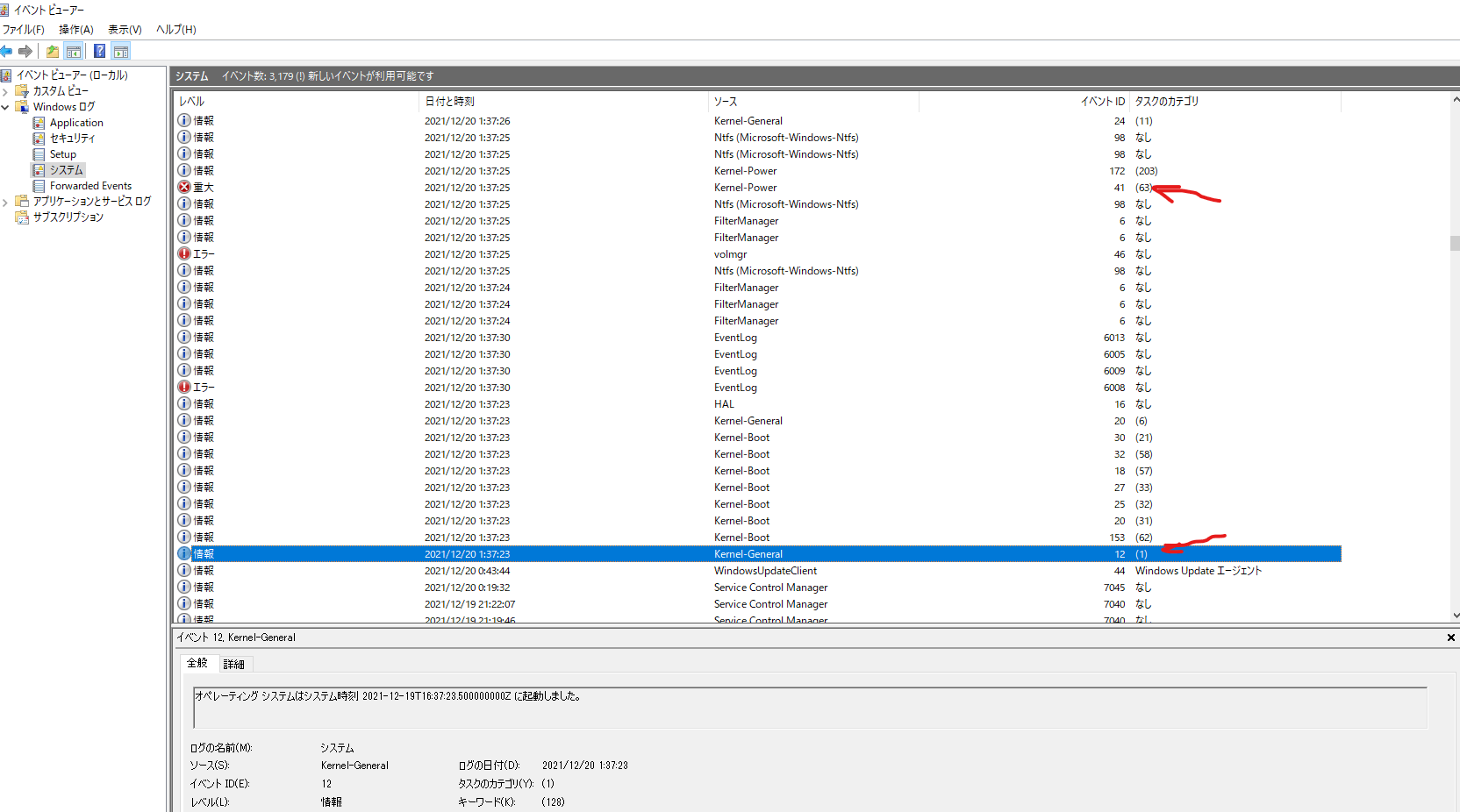Click the キーワード value (128)
Image resolution: width=1460 pixels, height=812 pixels.
[x=553, y=801]
